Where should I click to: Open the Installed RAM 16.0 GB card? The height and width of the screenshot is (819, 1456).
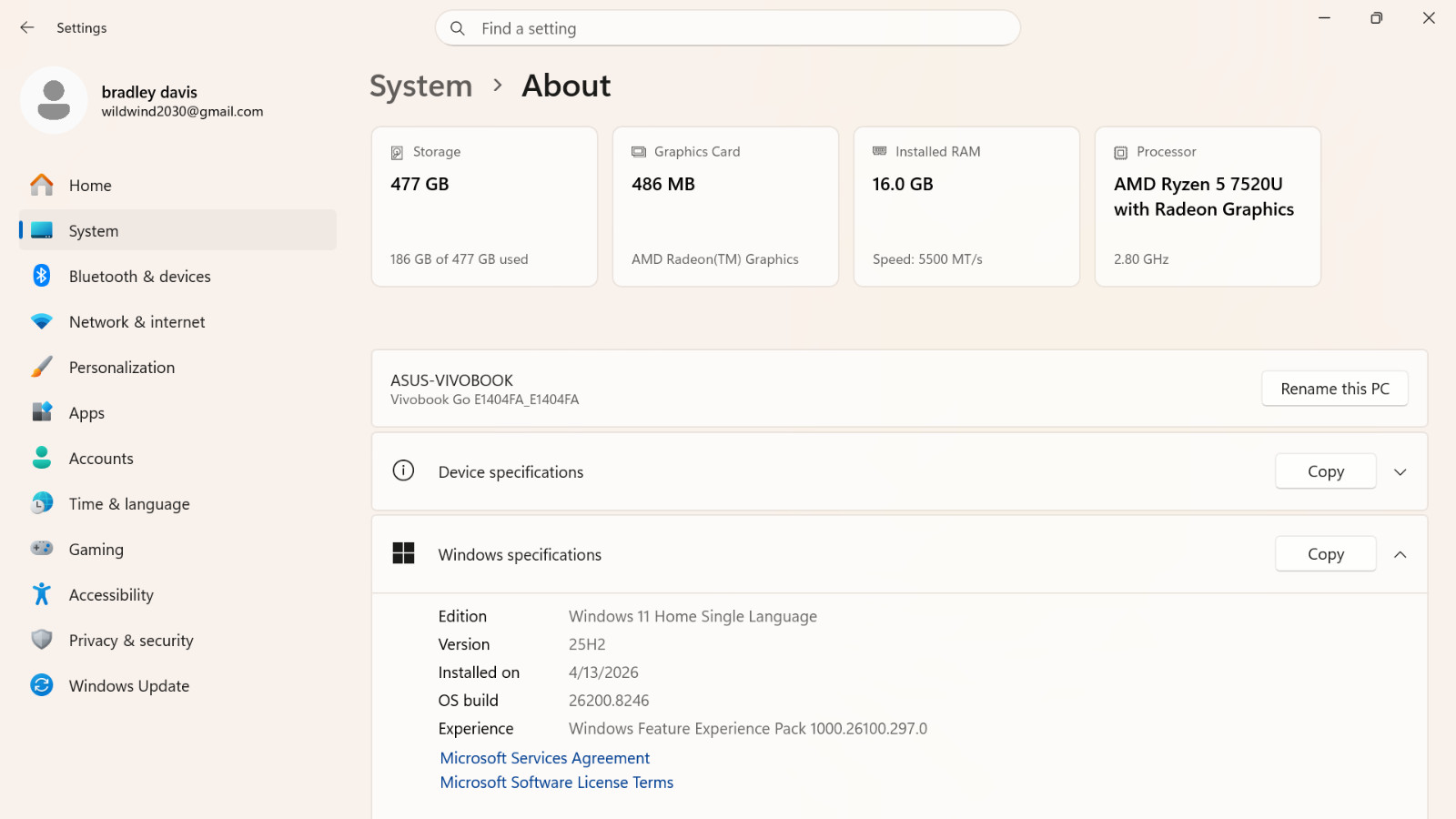966,207
